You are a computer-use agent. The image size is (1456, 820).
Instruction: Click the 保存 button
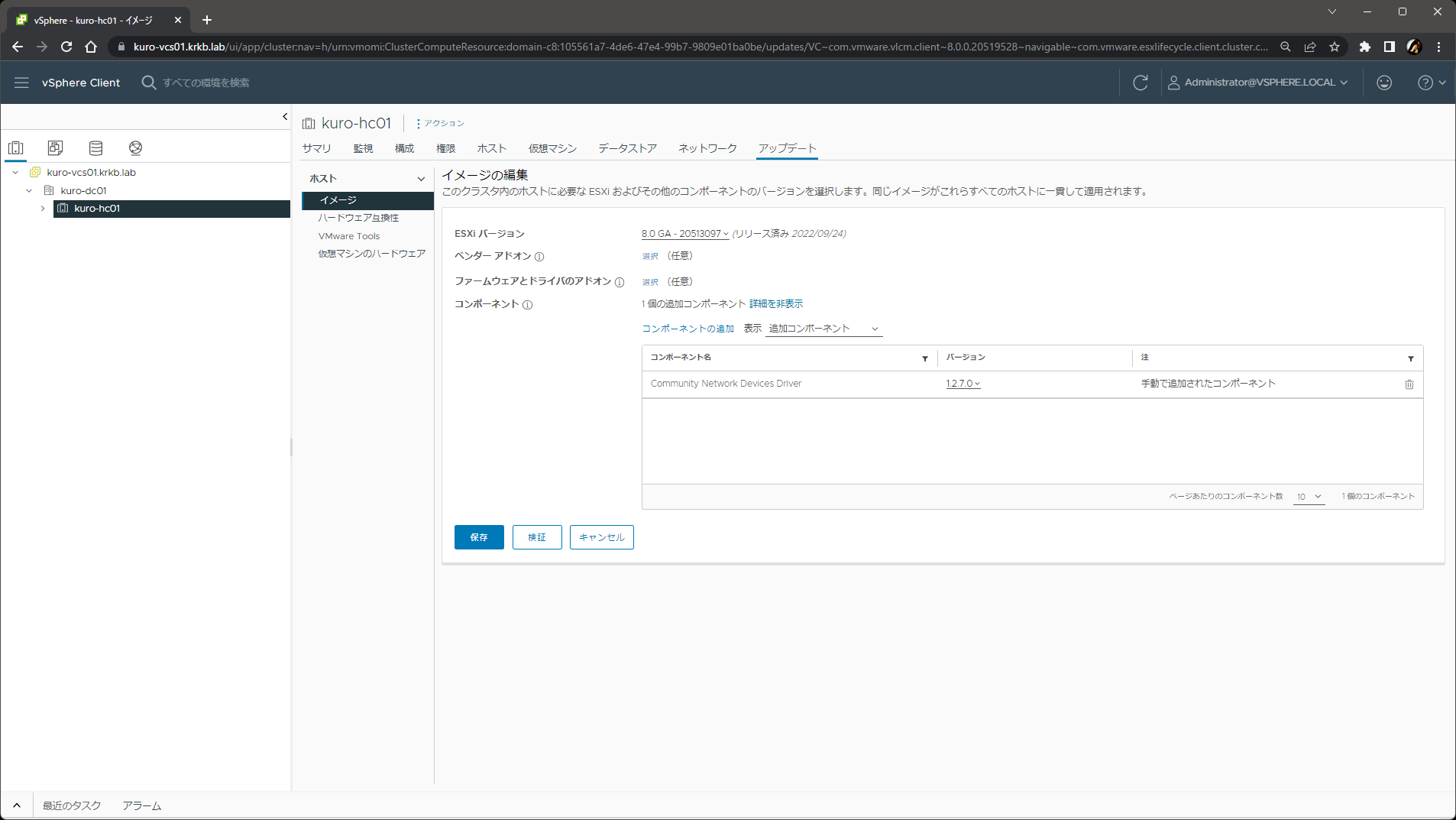[x=479, y=537]
